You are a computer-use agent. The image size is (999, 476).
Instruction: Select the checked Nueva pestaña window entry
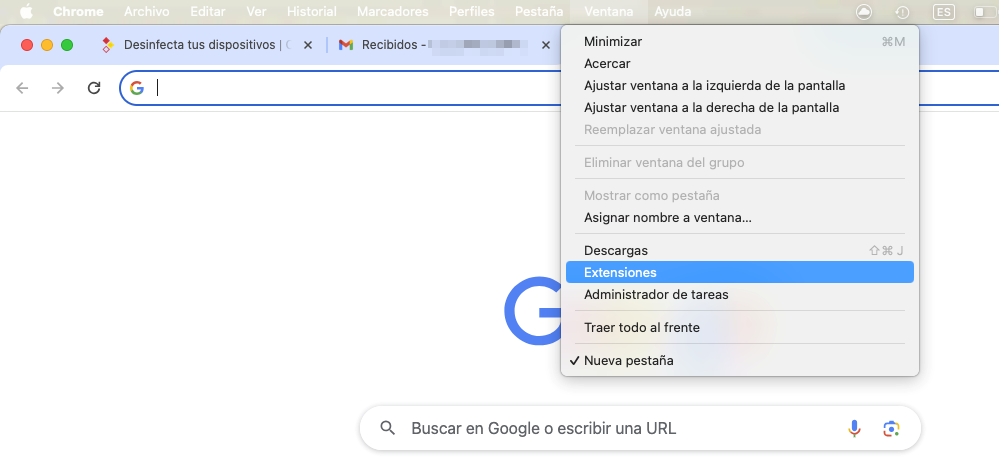(628, 360)
